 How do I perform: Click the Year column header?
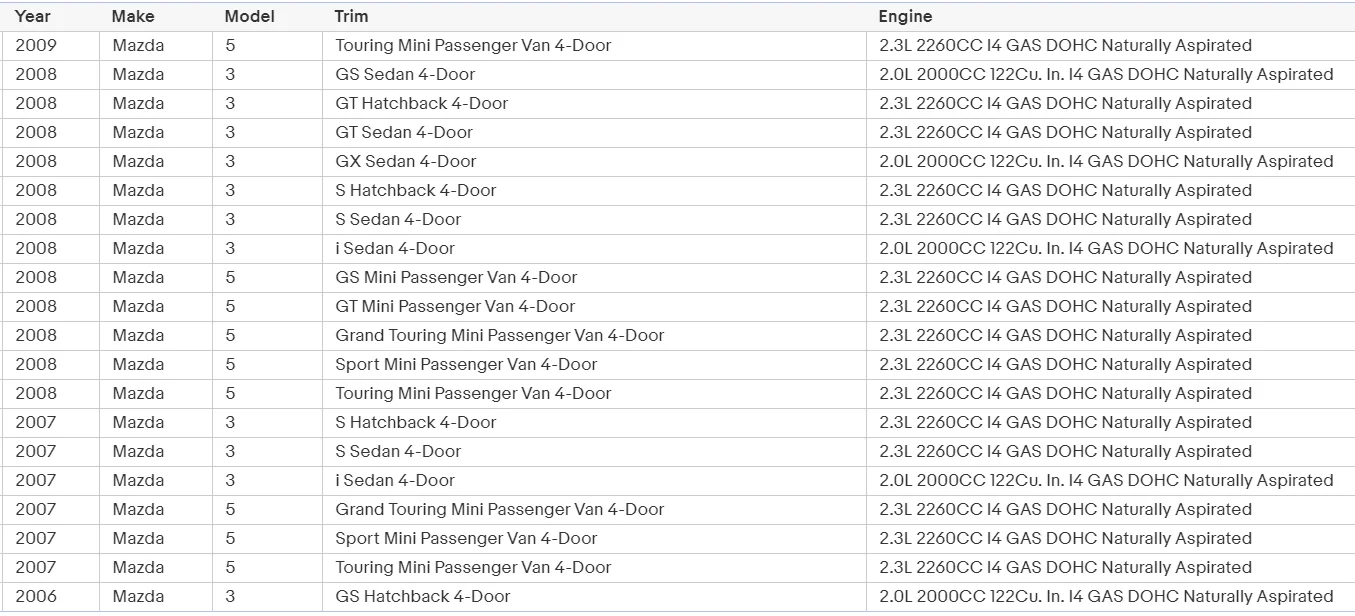click(33, 16)
